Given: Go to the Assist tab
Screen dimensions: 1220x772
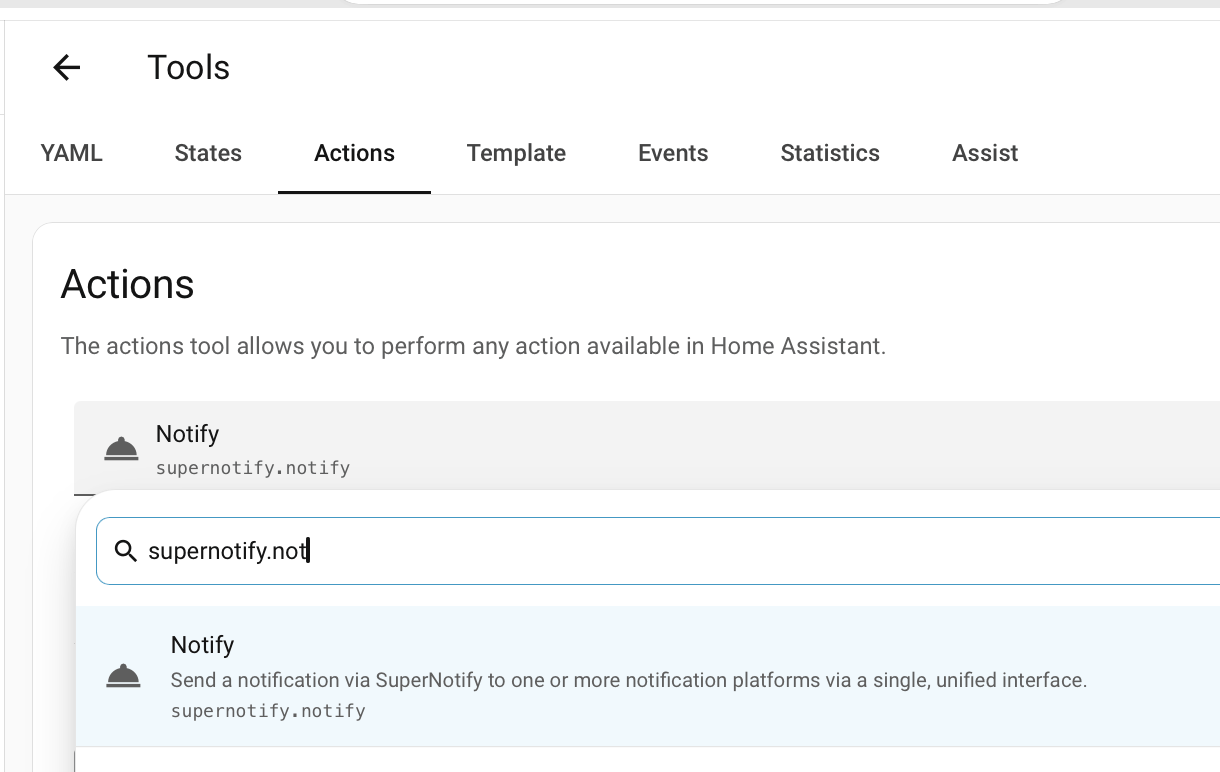Looking at the screenshot, I should tap(985, 153).
